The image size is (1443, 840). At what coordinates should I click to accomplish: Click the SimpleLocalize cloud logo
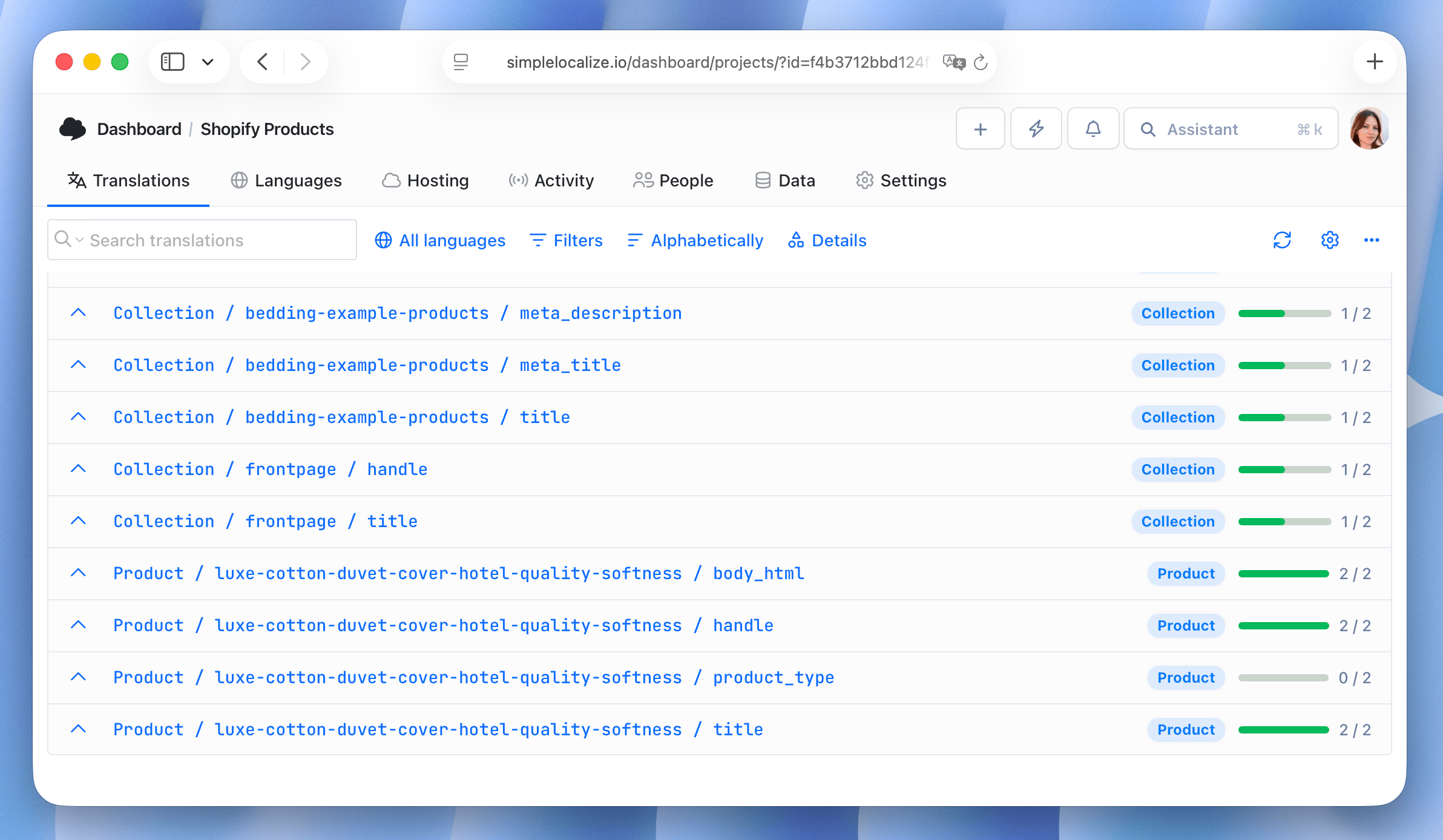pos(73,128)
